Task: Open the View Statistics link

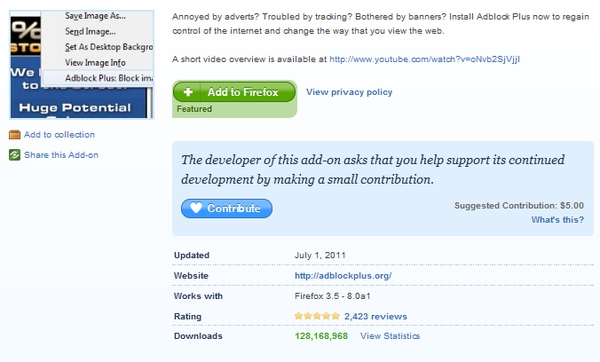Action: click(x=390, y=336)
